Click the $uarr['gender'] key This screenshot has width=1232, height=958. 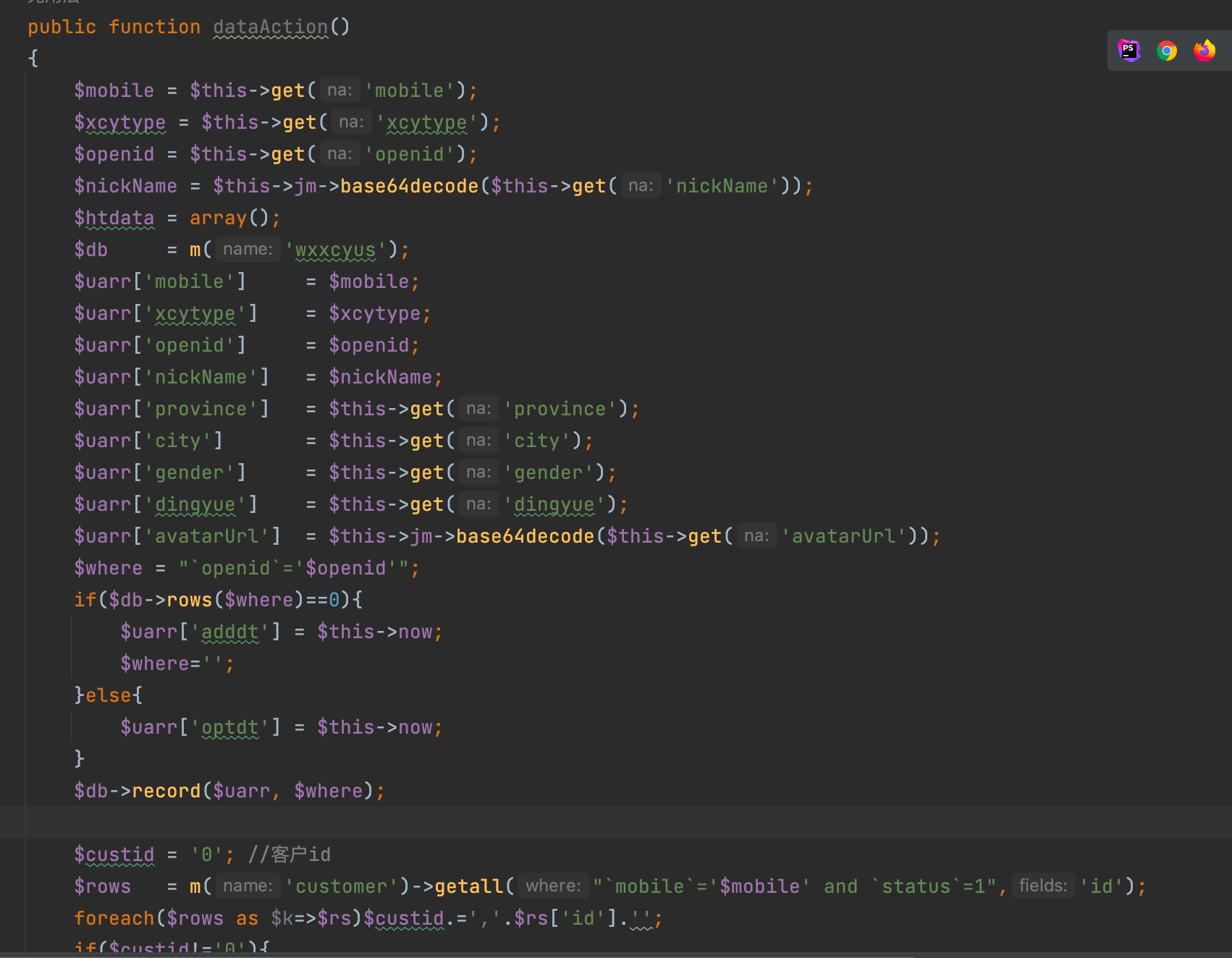[x=160, y=472]
